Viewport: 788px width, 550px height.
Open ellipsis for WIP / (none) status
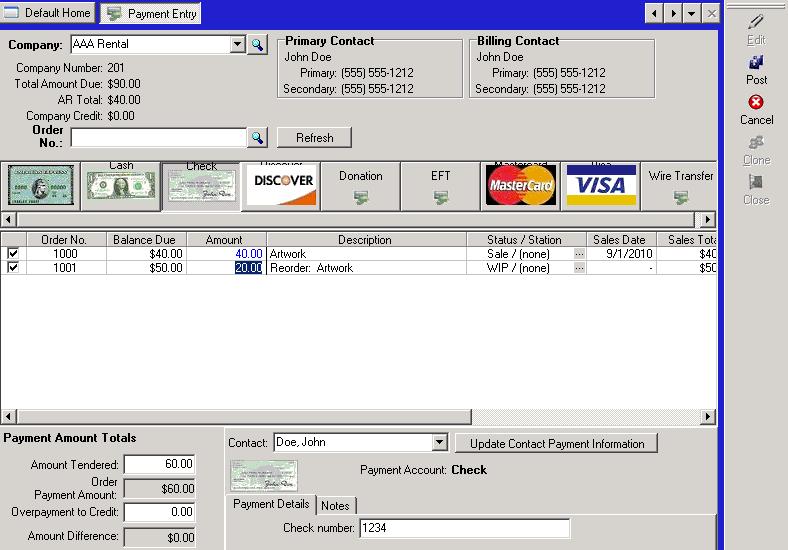(579, 268)
